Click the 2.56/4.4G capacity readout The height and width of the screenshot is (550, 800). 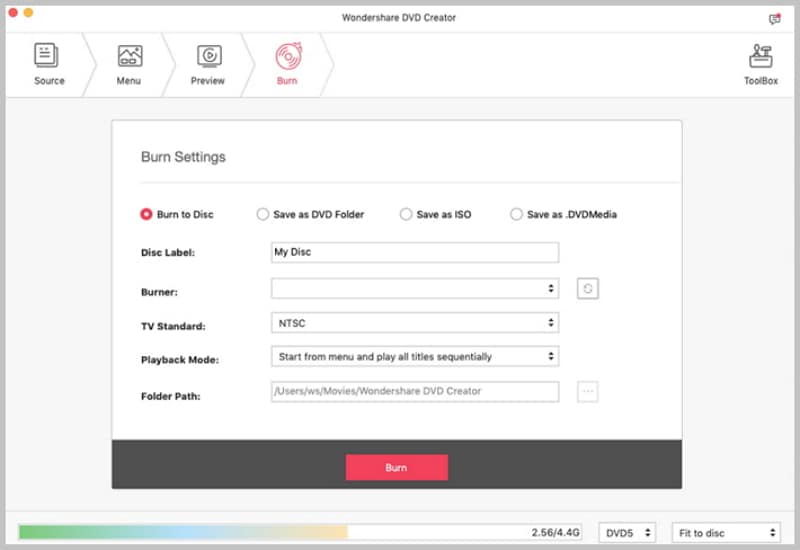555,532
